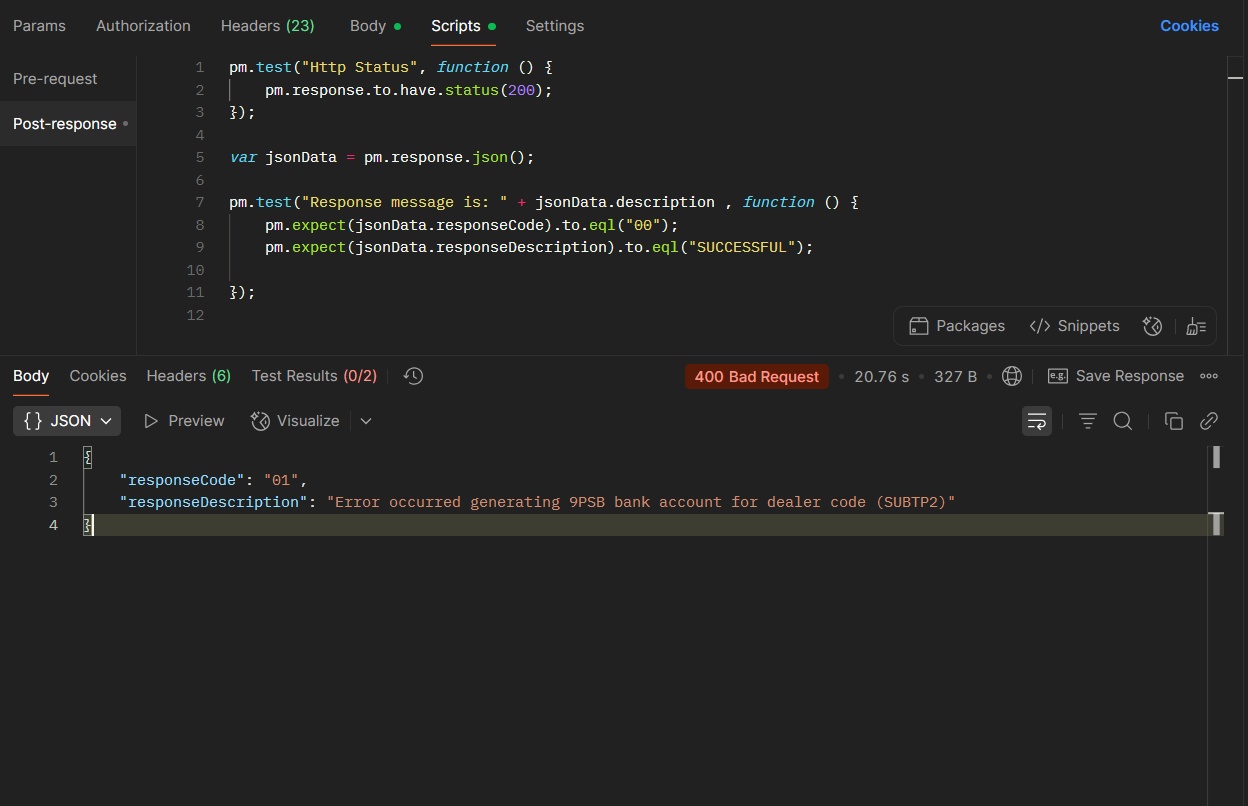Viewport: 1248px width, 806px height.
Task: Open the three-dot response options menu
Action: click(x=1209, y=376)
